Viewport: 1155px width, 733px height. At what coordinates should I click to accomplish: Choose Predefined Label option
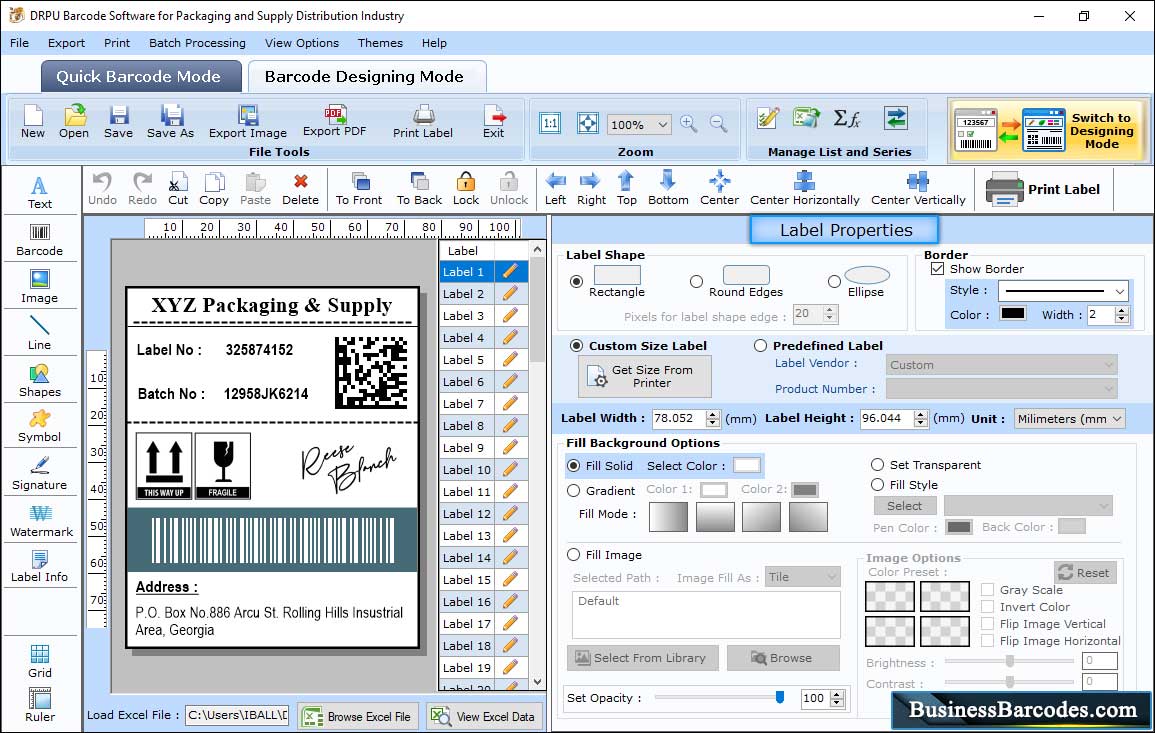pyautogui.click(x=760, y=346)
